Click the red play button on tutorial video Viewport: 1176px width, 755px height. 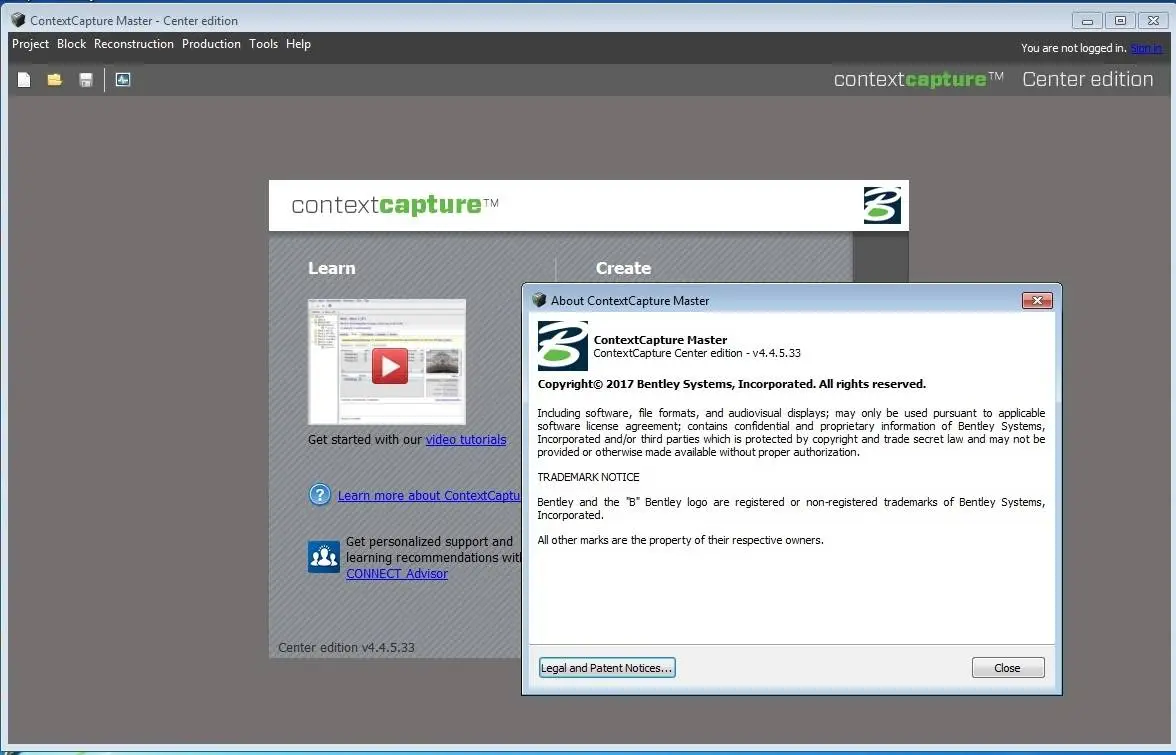pyautogui.click(x=390, y=366)
